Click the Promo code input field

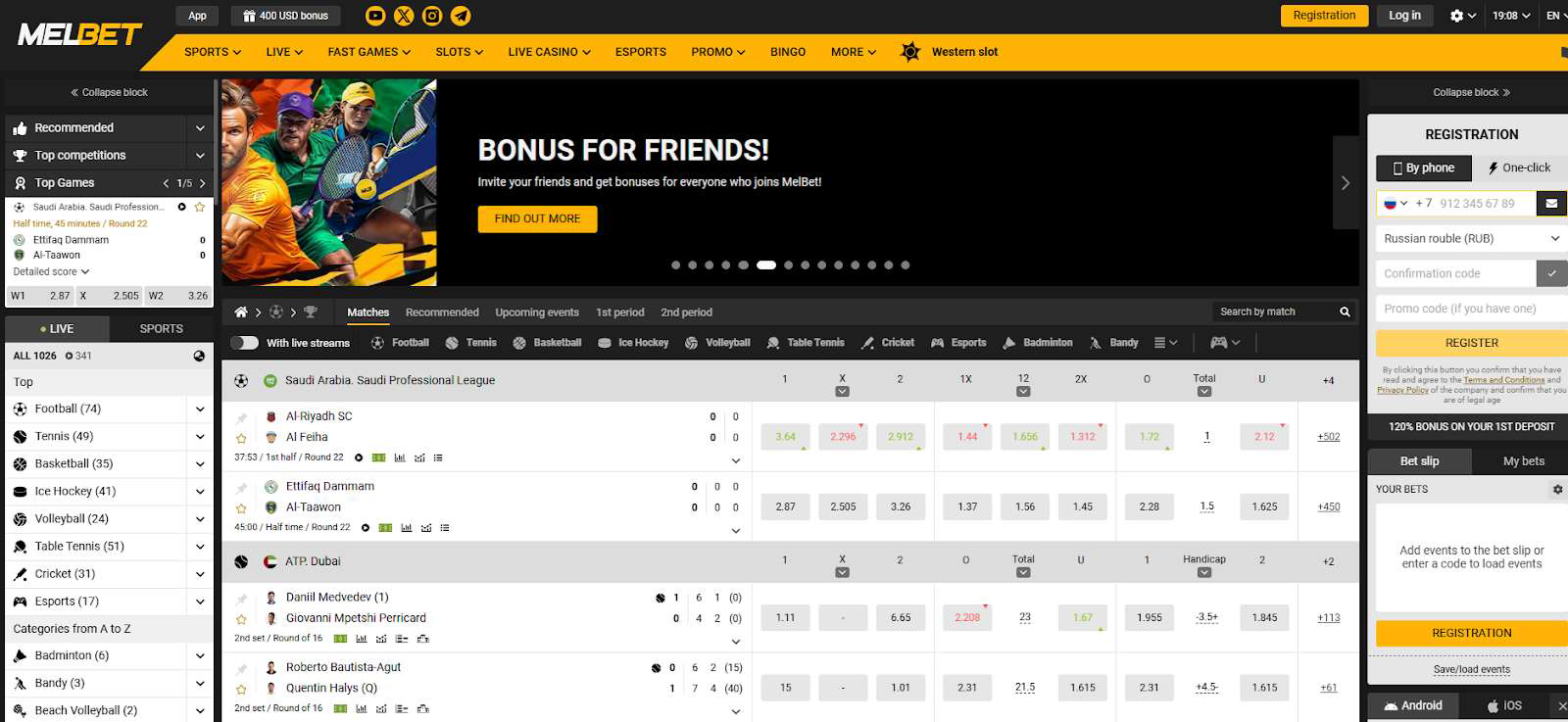[x=1471, y=309]
